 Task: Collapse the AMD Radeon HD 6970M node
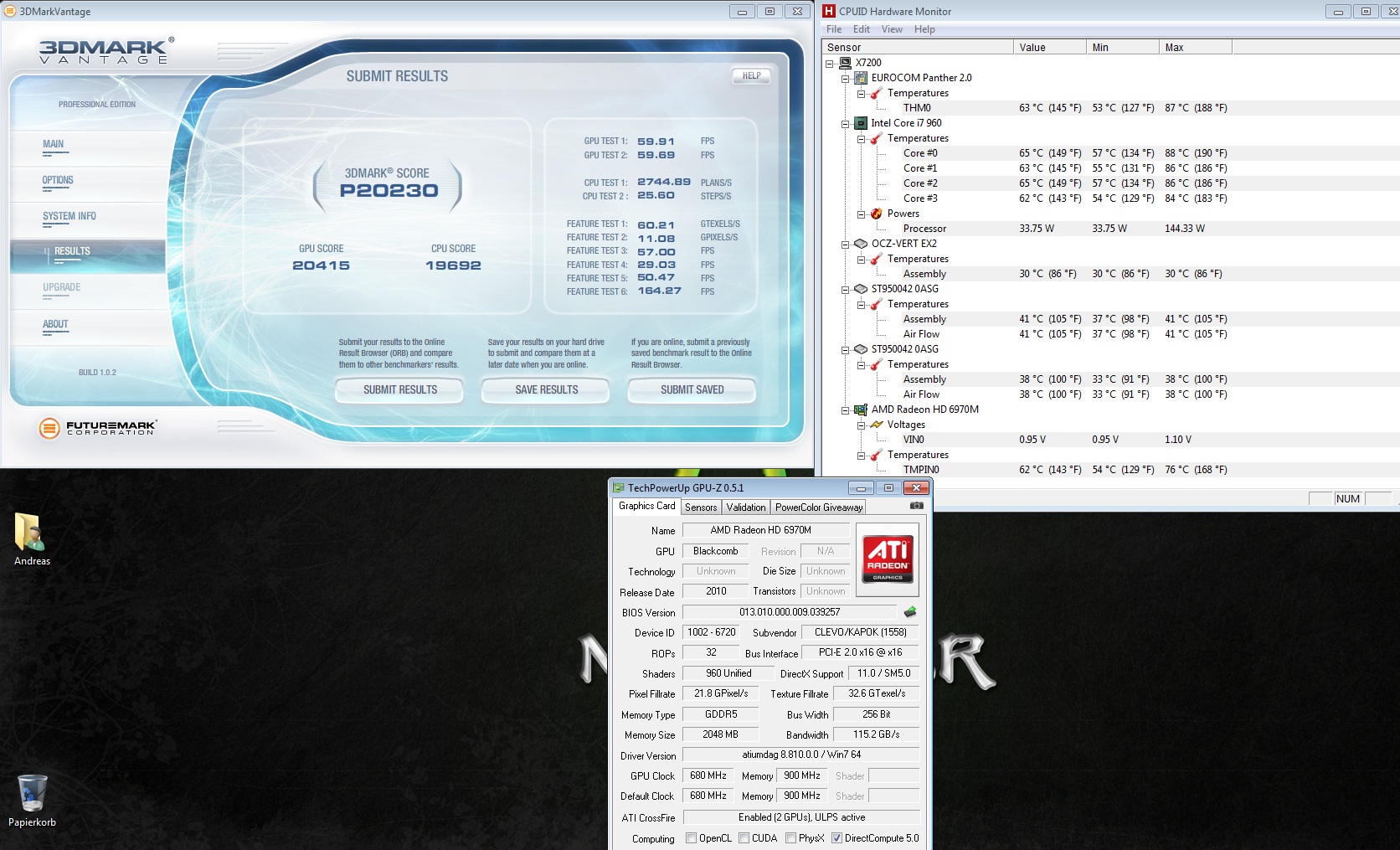tap(845, 410)
